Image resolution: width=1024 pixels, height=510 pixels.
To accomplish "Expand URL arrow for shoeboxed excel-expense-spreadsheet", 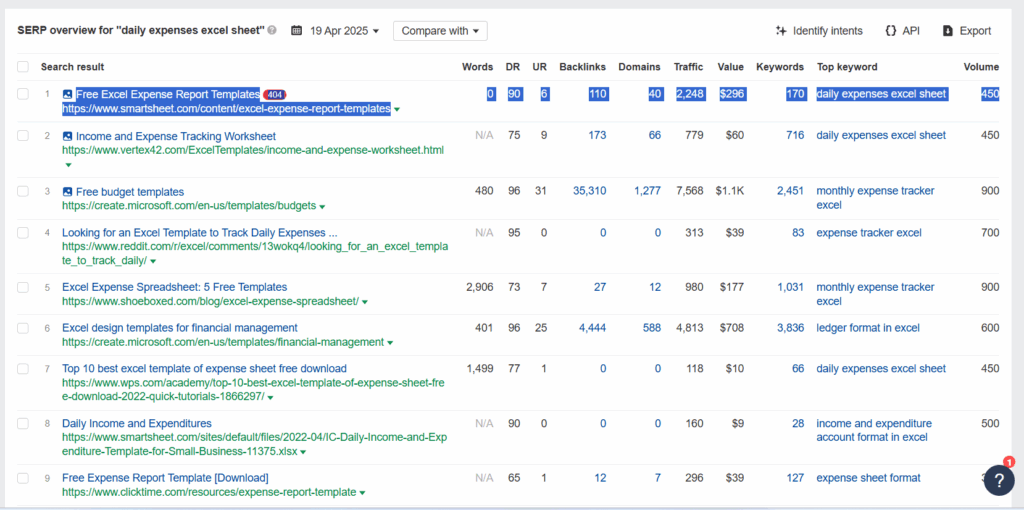I will pos(365,302).
